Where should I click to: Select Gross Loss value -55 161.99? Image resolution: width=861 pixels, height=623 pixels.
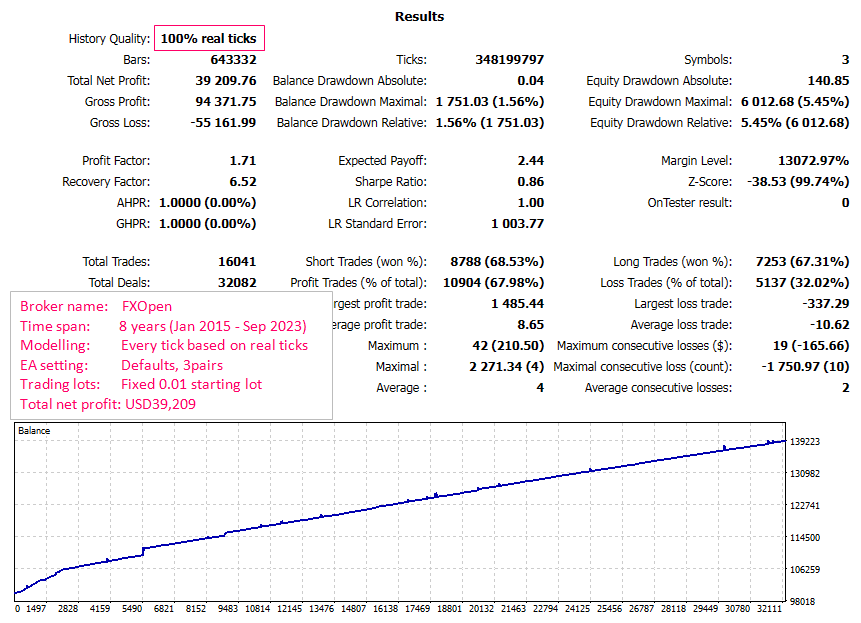(223, 122)
